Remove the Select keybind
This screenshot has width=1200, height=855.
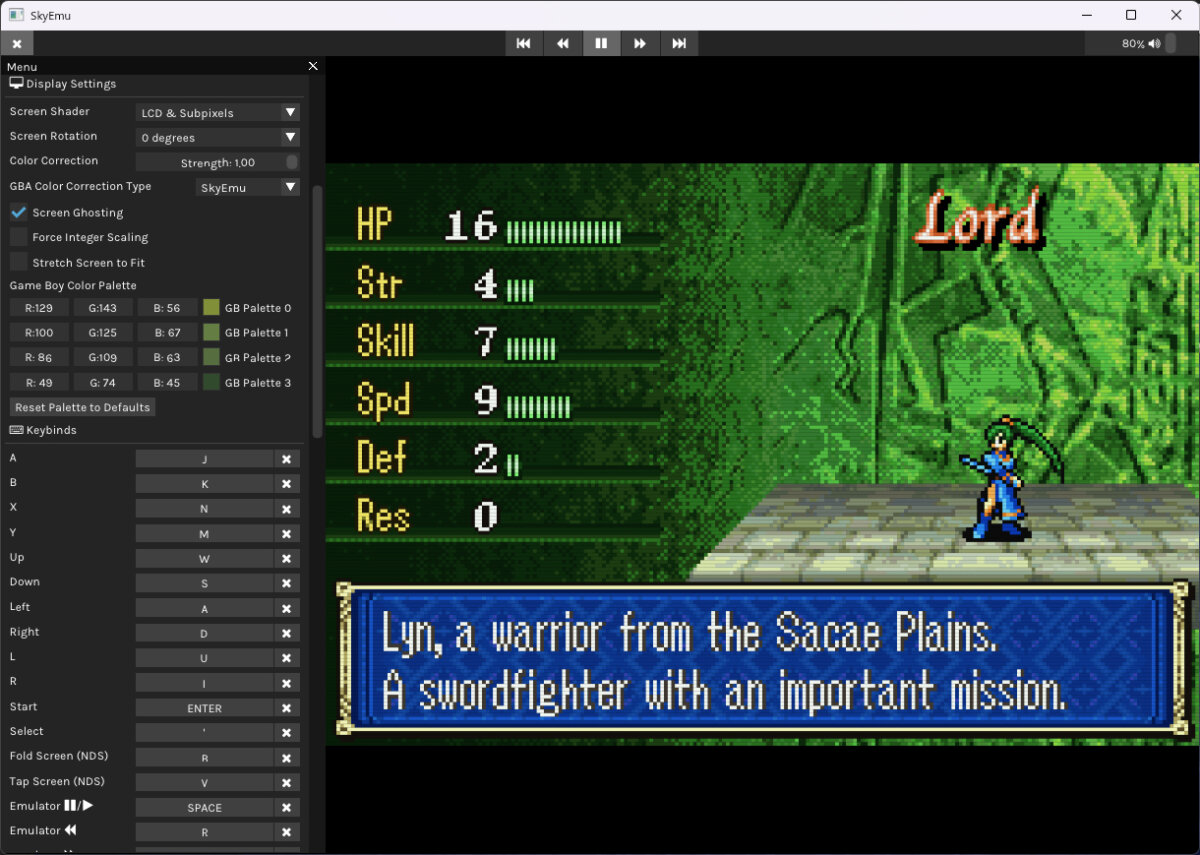pos(286,733)
